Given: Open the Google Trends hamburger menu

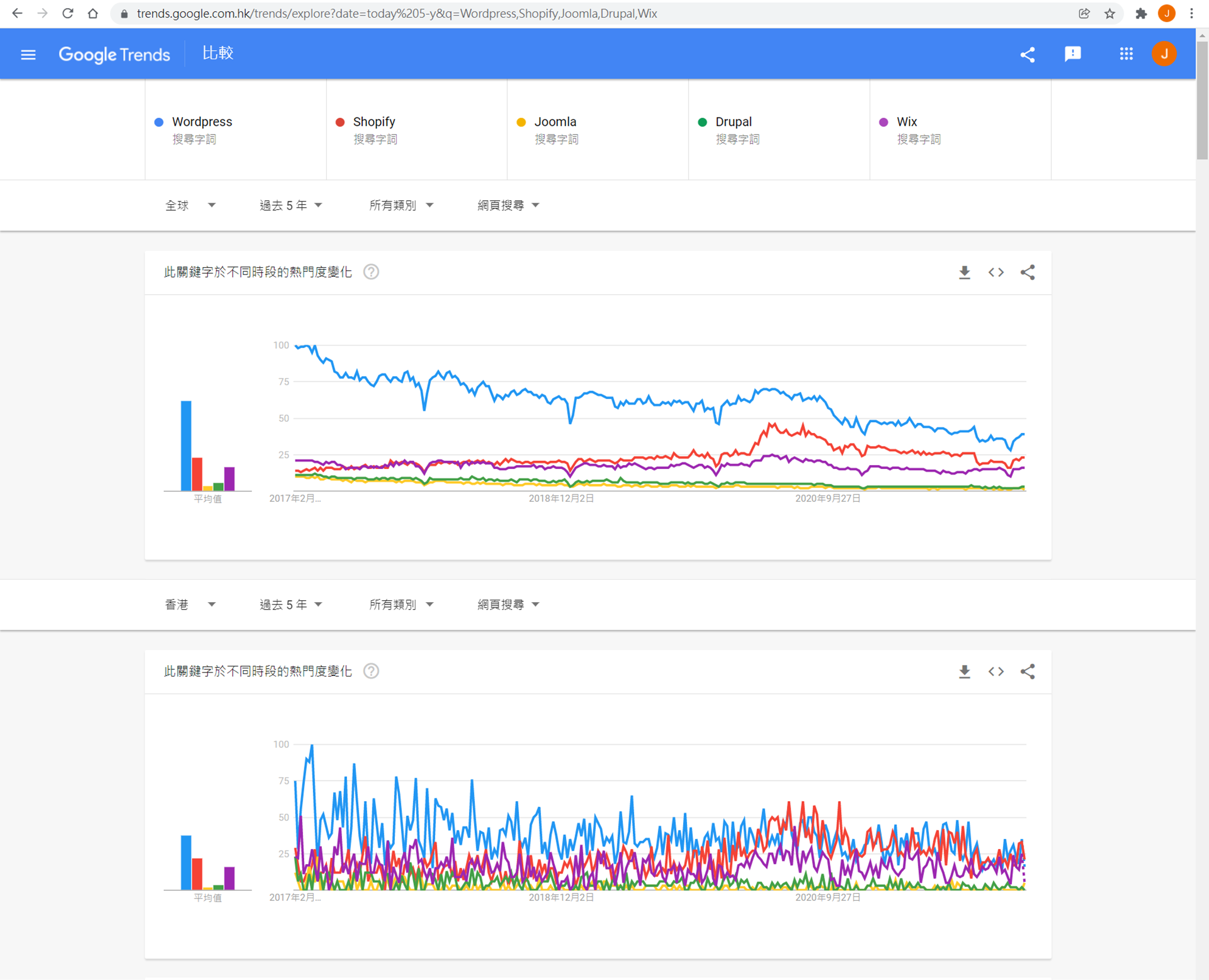Looking at the screenshot, I should [28, 55].
